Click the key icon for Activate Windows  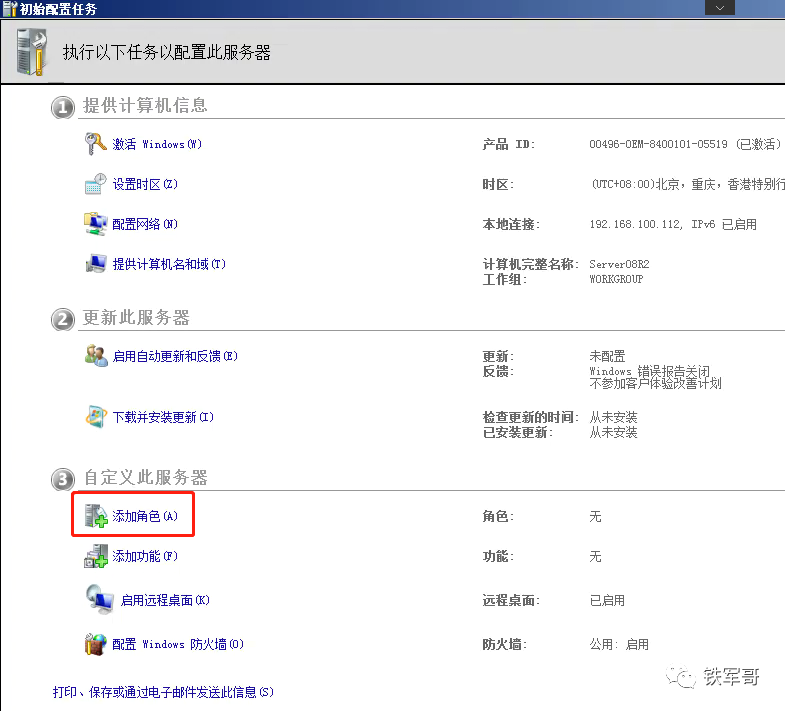[95, 144]
